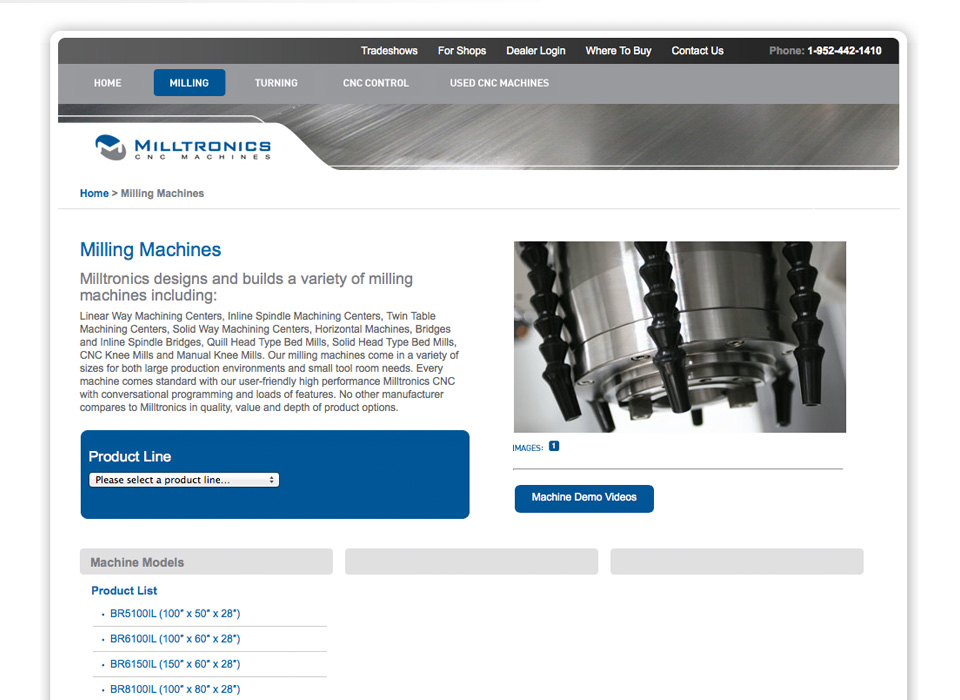Switch to the CNC Control tab
The height and width of the screenshot is (700, 960).
[376, 83]
